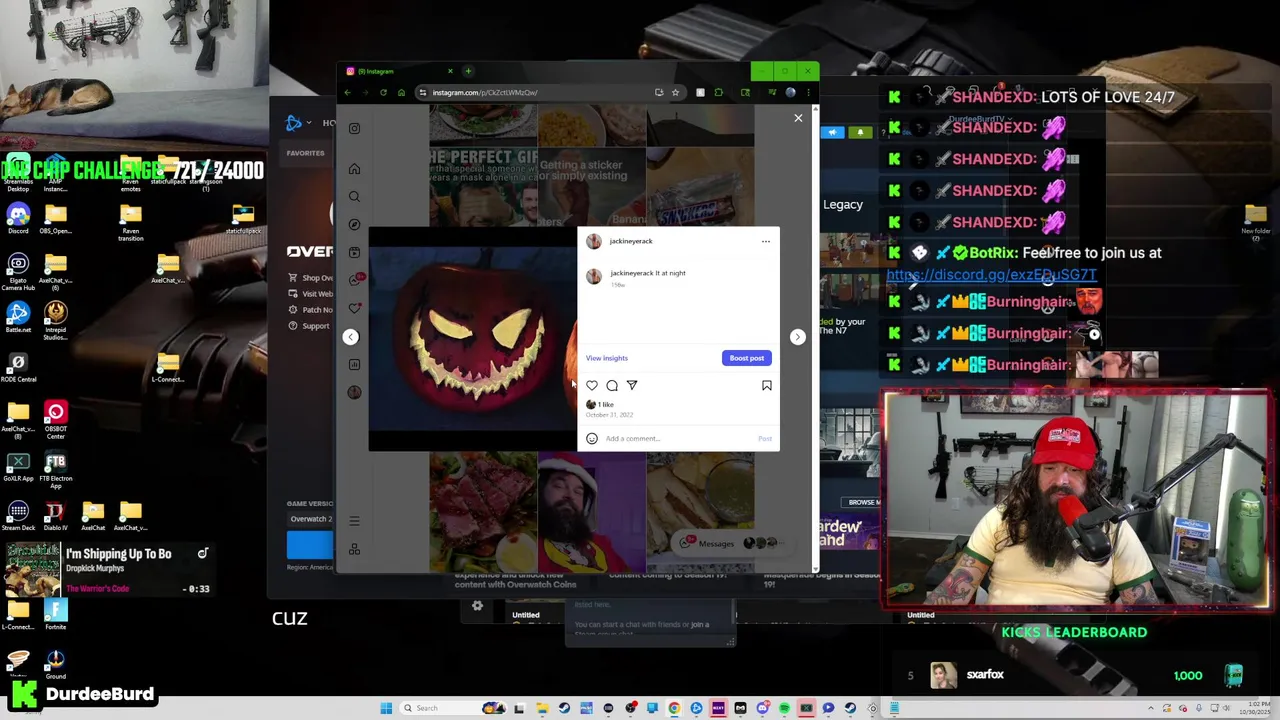Expand Overwatch 2 game version dropdown
The image size is (1280, 720).
point(311,519)
